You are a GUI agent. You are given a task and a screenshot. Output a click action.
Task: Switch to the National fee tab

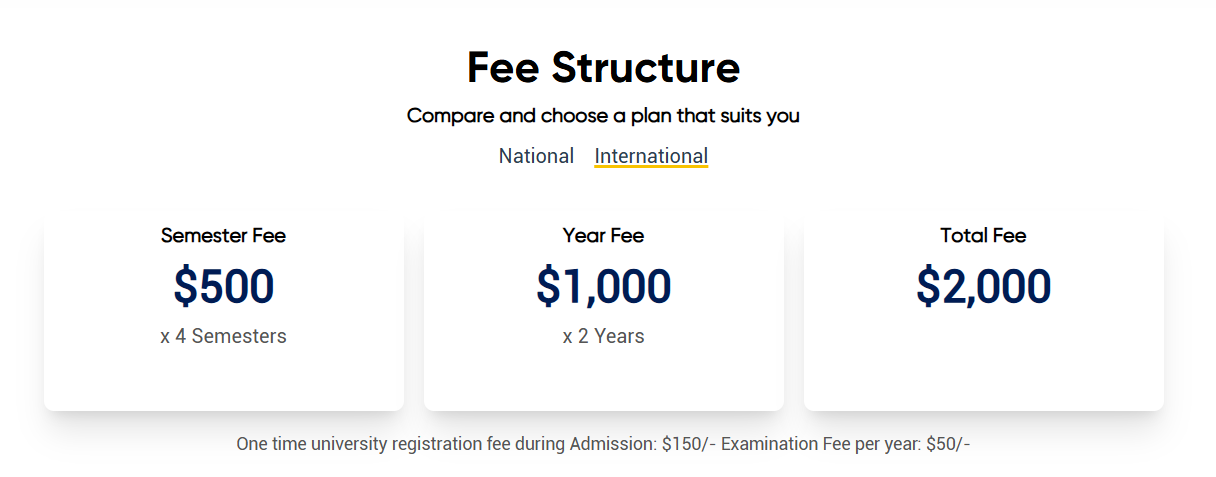click(x=536, y=156)
